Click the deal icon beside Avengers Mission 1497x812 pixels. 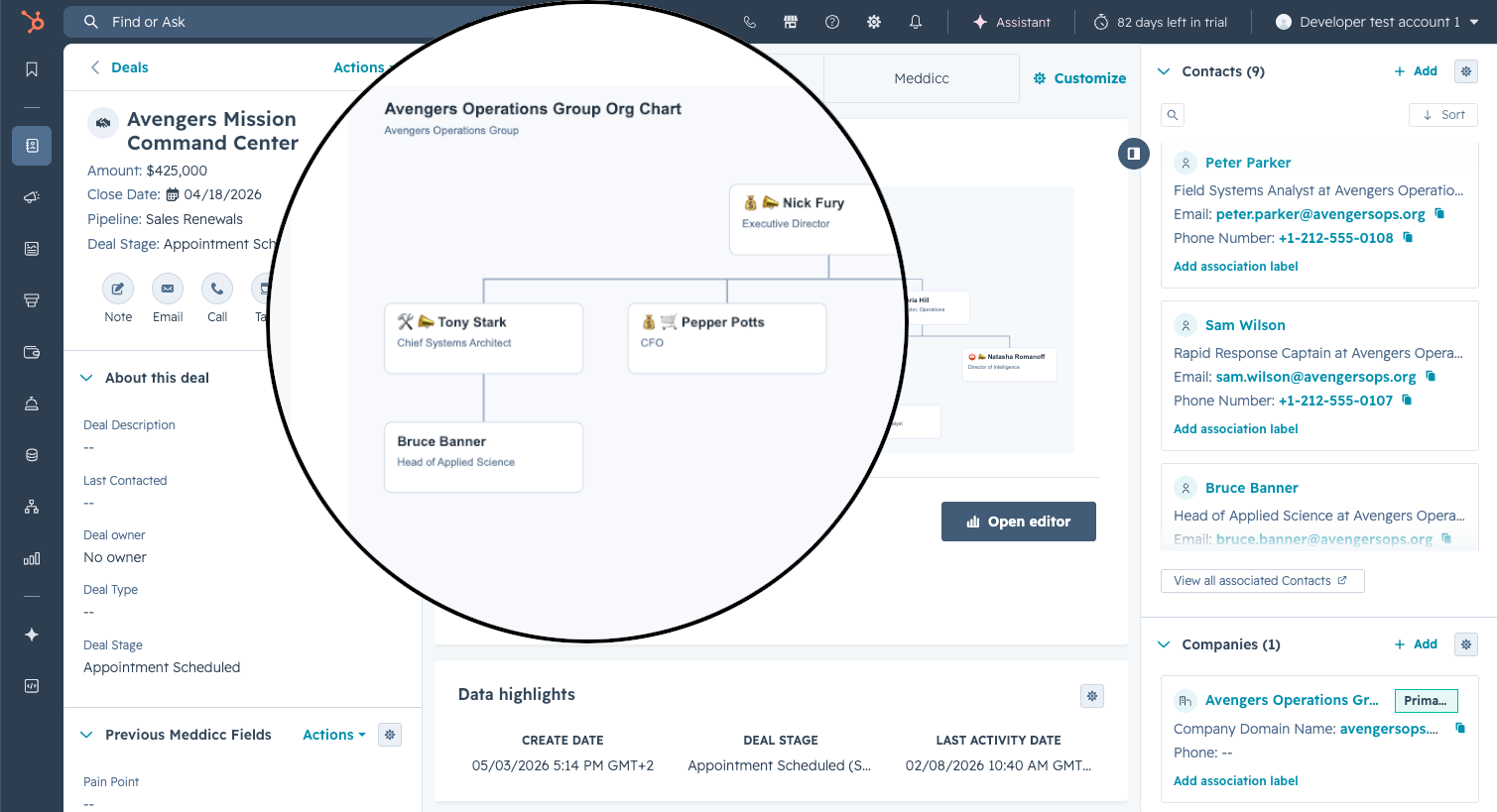coord(103,123)
